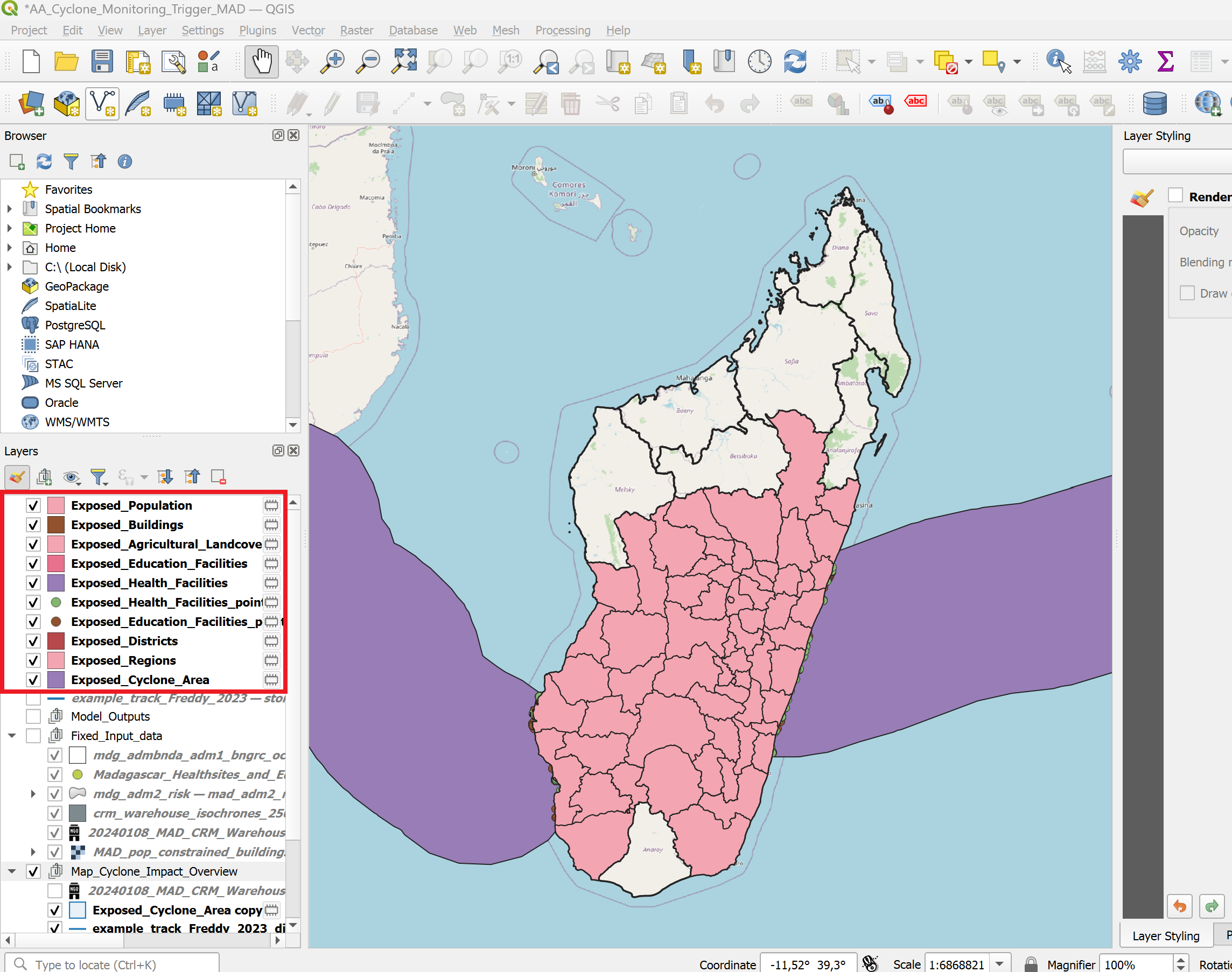Click the Open Layer Styling paintbrush icon
1232x972 pixels.
pos(17,477)
